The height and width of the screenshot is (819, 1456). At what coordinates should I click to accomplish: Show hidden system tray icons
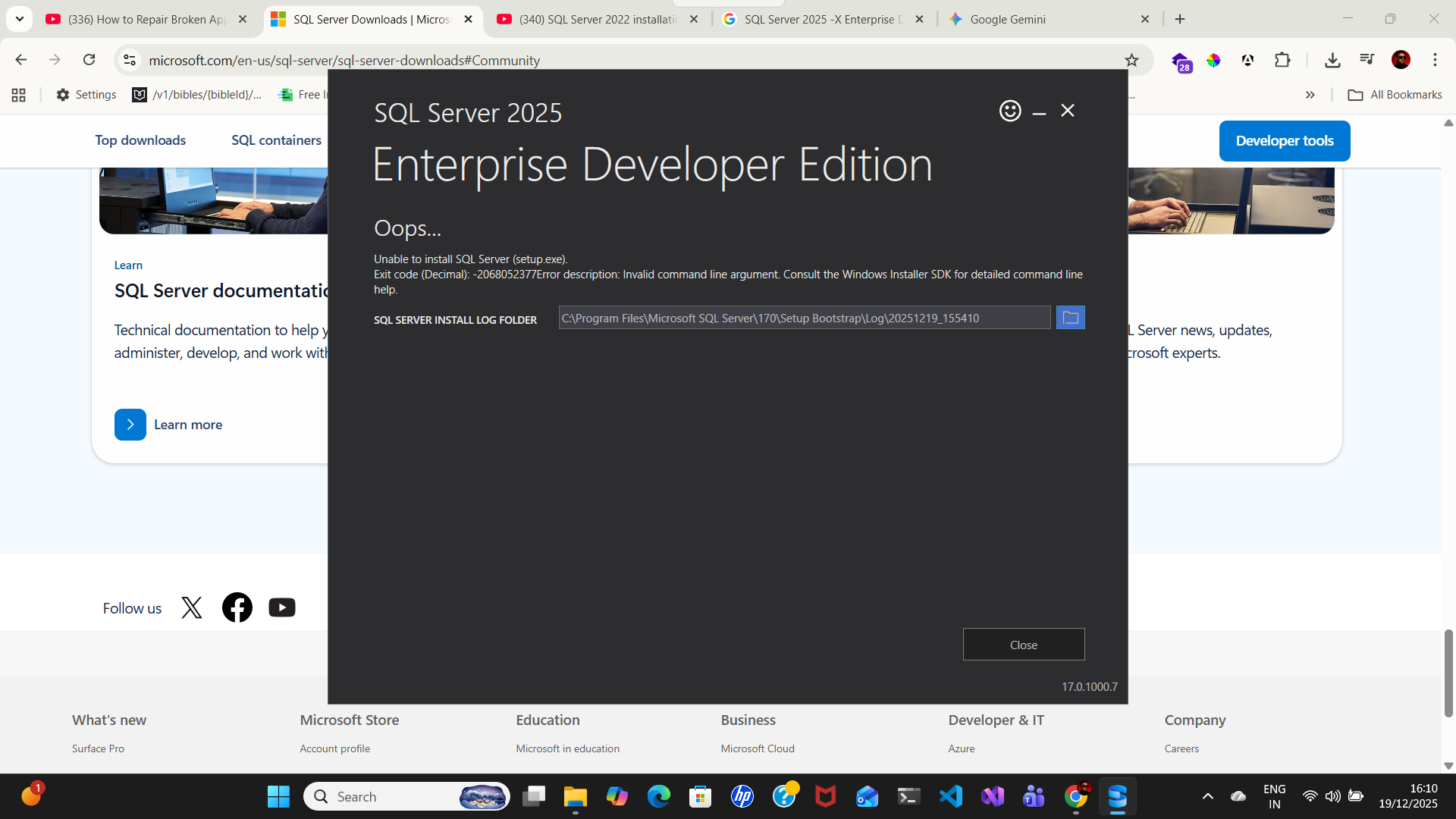point(1207,796)
